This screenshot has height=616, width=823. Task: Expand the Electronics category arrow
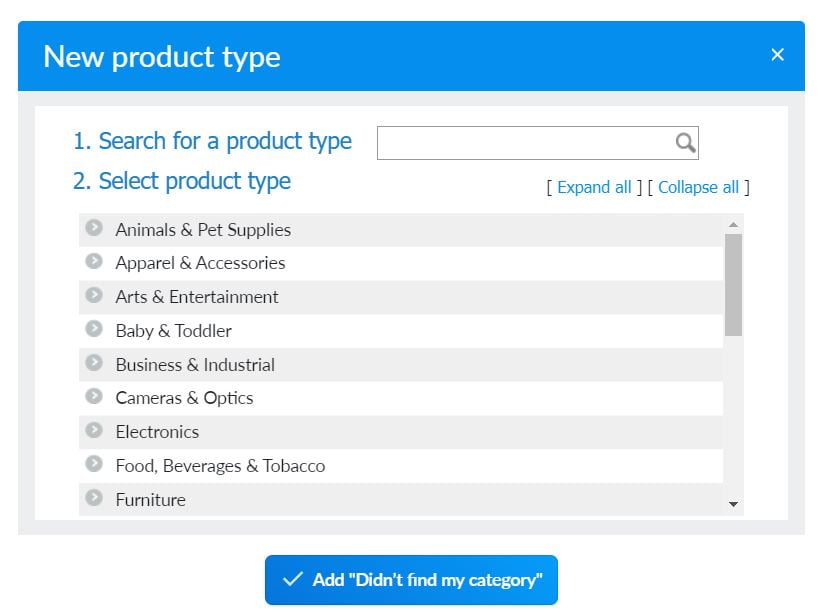pyautogui.click(x=94, y=431)
